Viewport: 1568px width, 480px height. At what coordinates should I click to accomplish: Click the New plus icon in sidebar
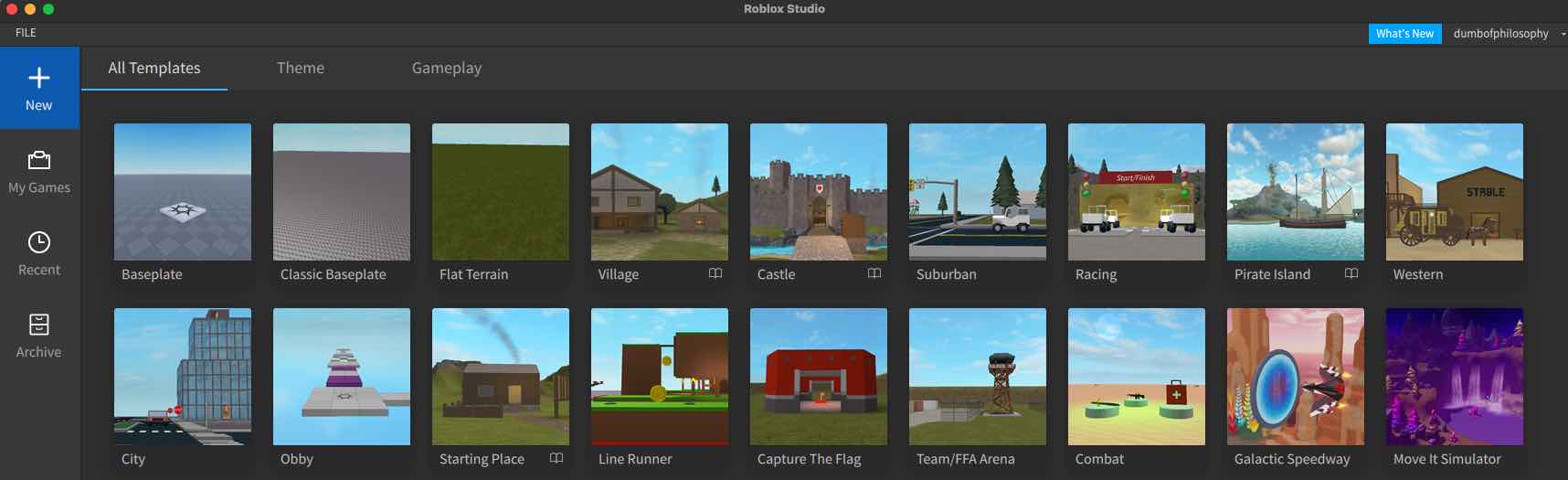pos(39,78)
